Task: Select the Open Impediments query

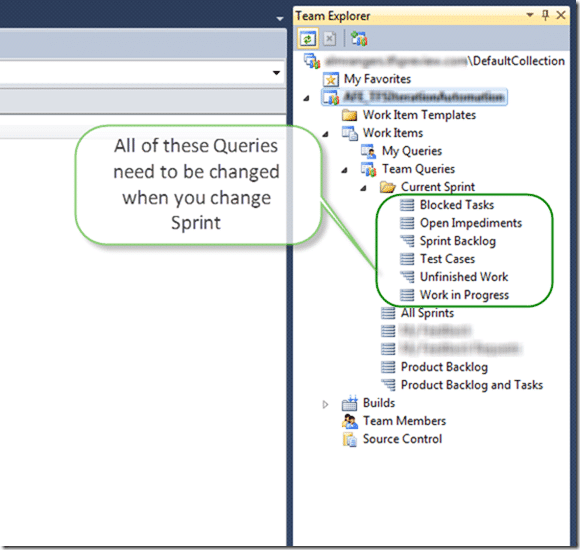Action: click(471, 223)
